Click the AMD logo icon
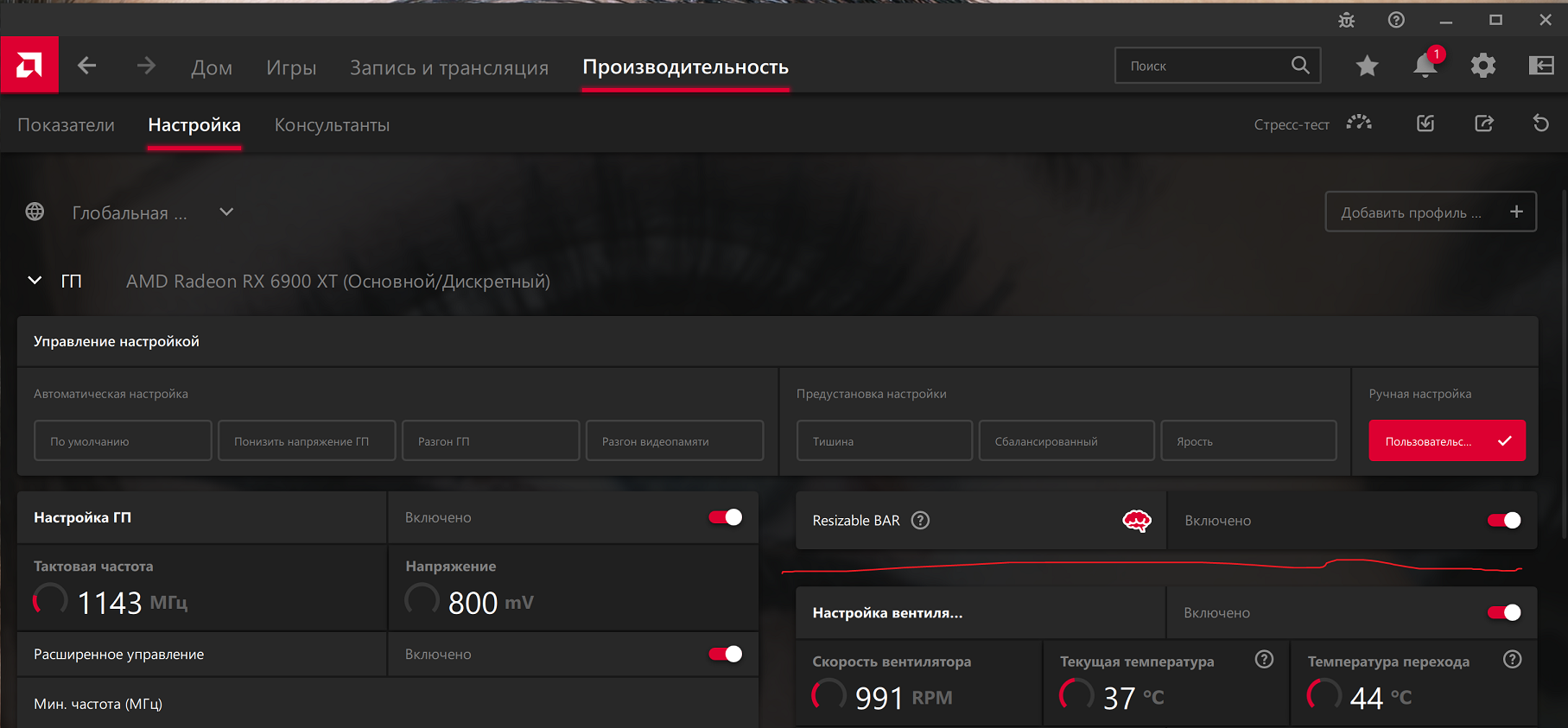The image size is (1568, 728). tap(29, 65)
